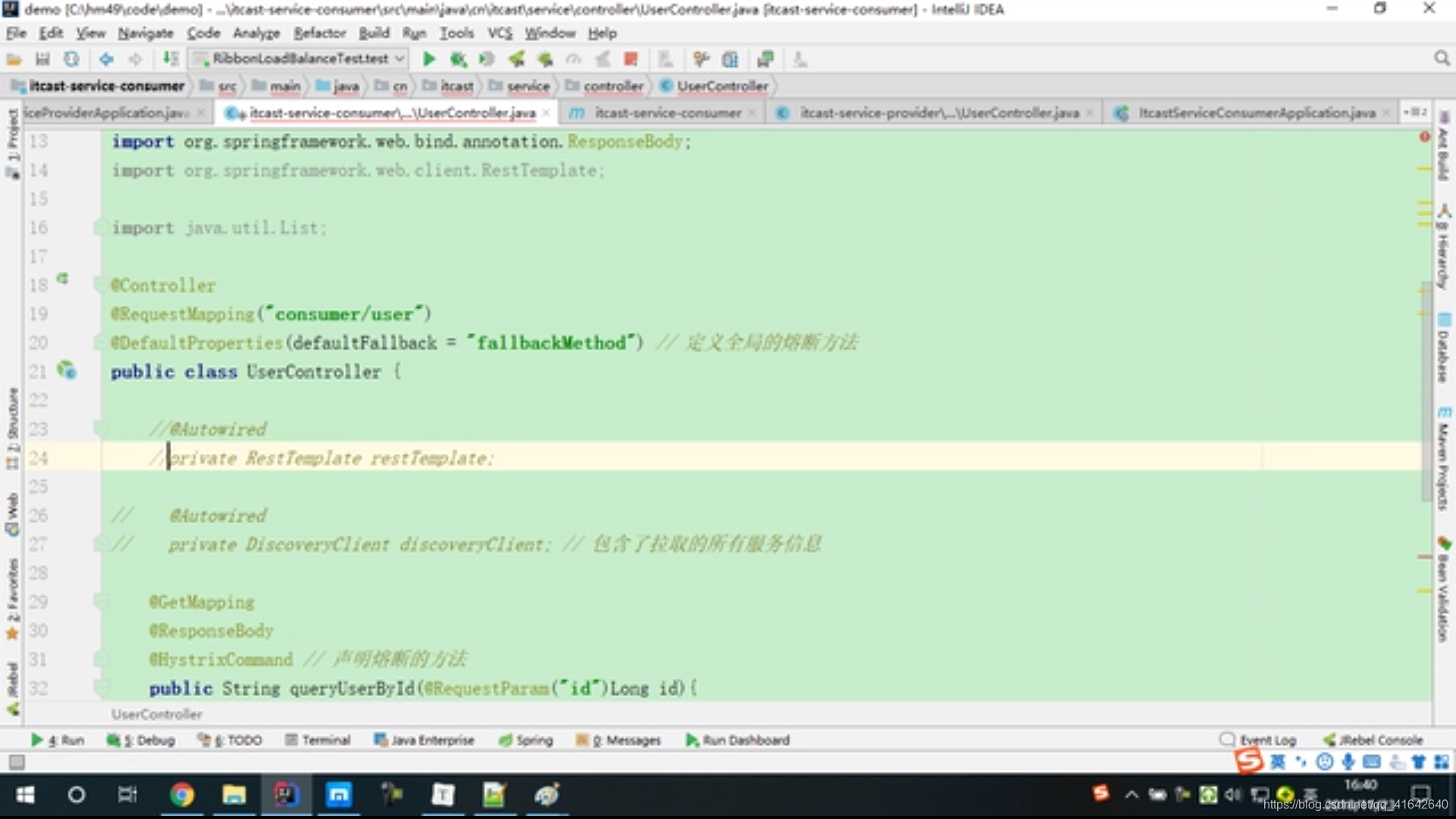Click the Spring bean gutter icon on line 21

67,370
